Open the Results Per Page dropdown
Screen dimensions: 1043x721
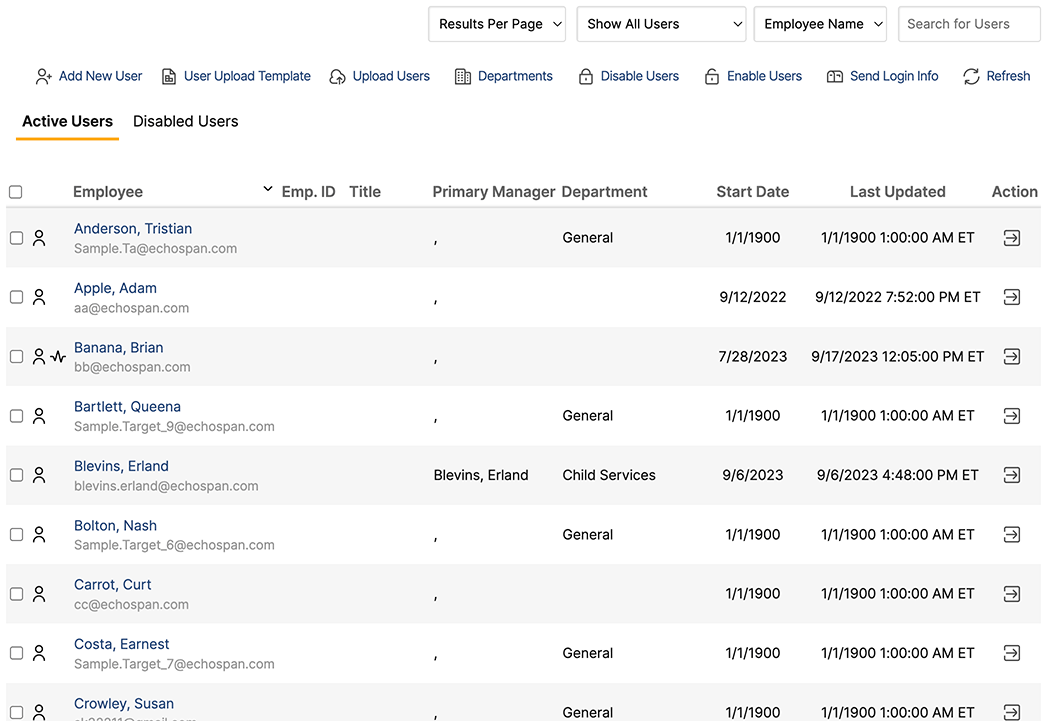point(497,24)
